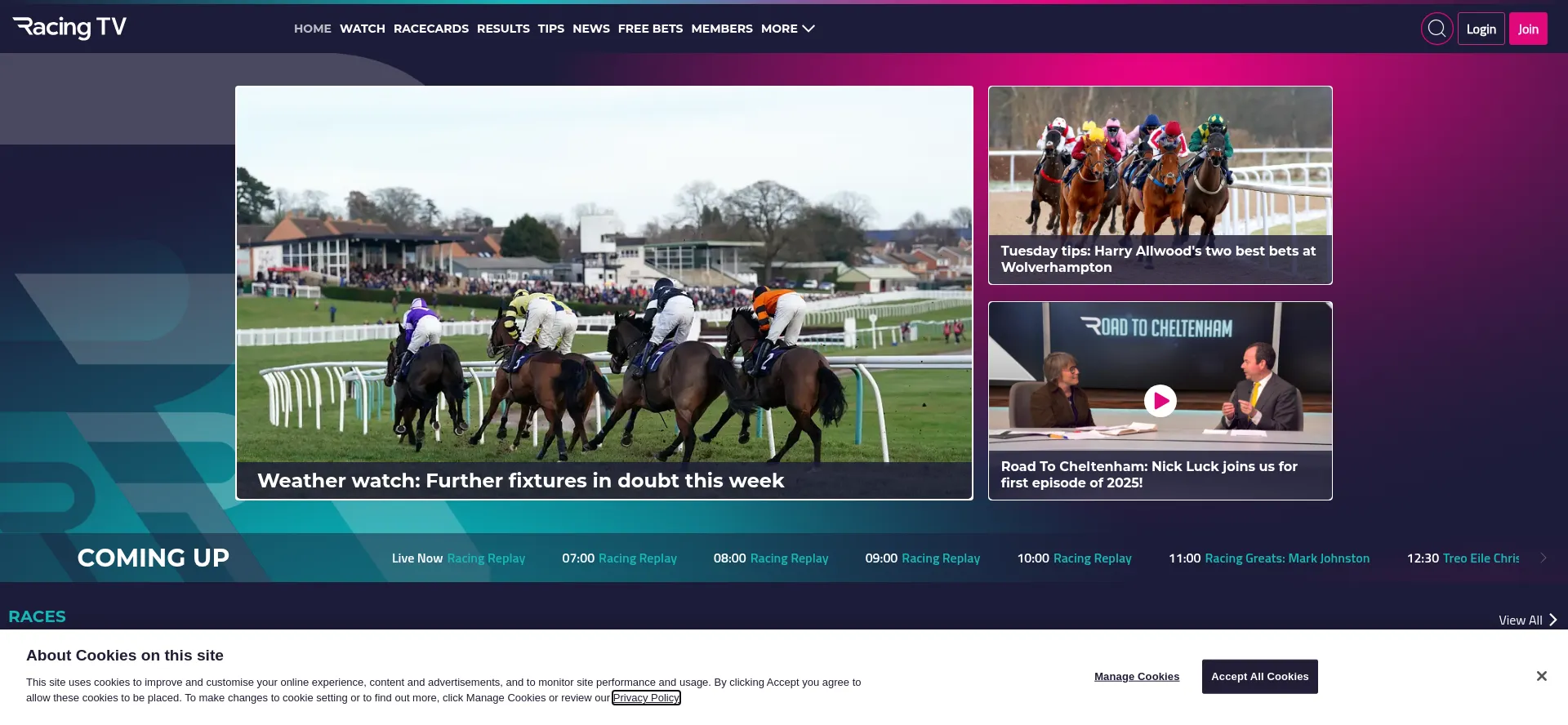Click the Login button
The width and height of the screenshot is (1568, 725).
(x=1481, y=29)
